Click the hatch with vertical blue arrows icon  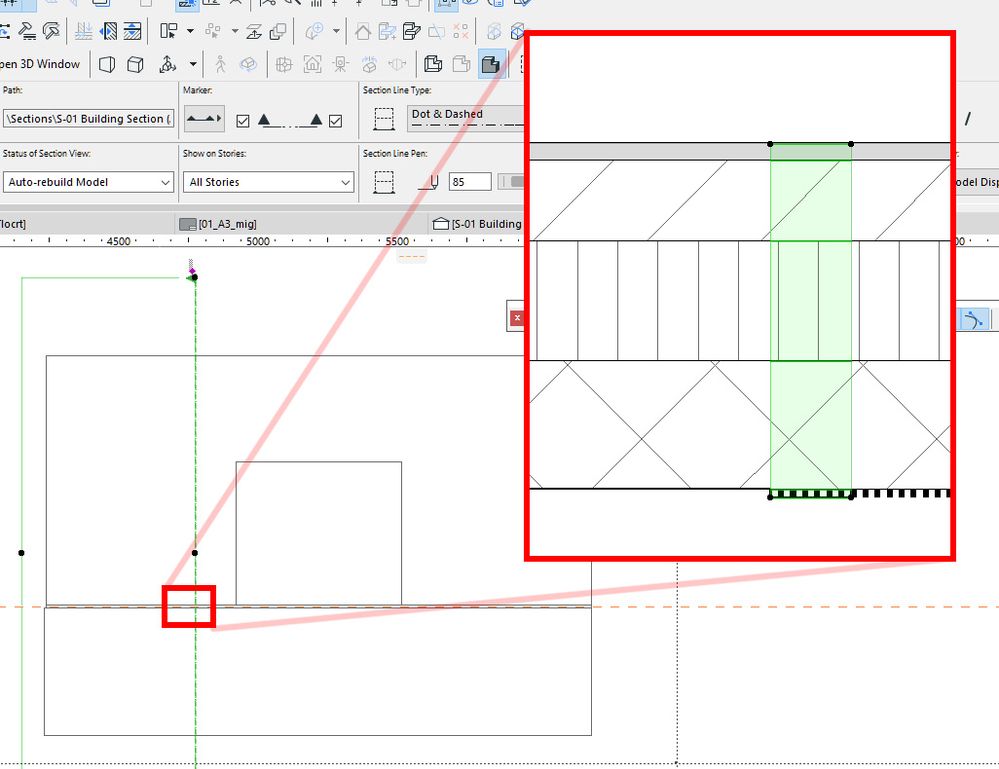pyautogui.click(x=132, y=31)
